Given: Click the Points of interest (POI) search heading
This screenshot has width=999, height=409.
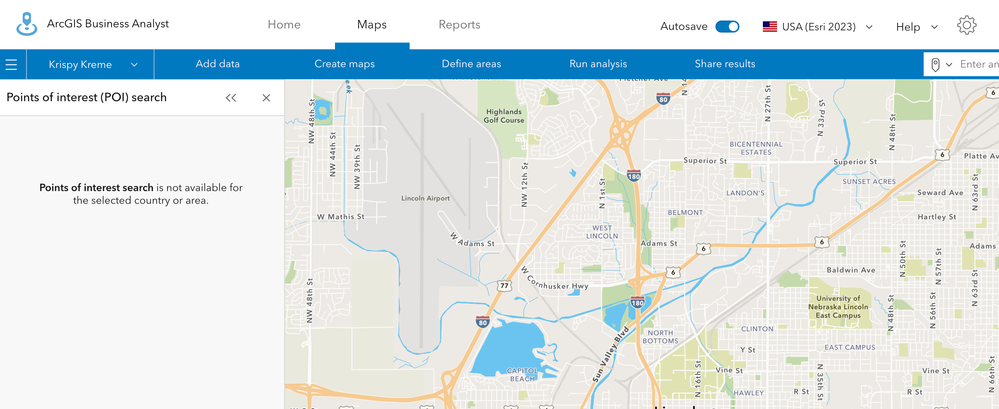Looking at the screenshot, I should tap(87, 97).
